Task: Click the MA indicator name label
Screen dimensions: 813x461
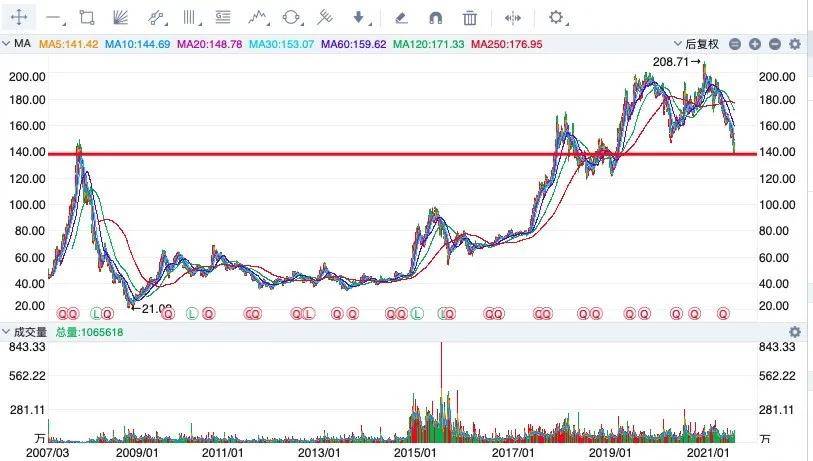Action: [x=22, y=44]
